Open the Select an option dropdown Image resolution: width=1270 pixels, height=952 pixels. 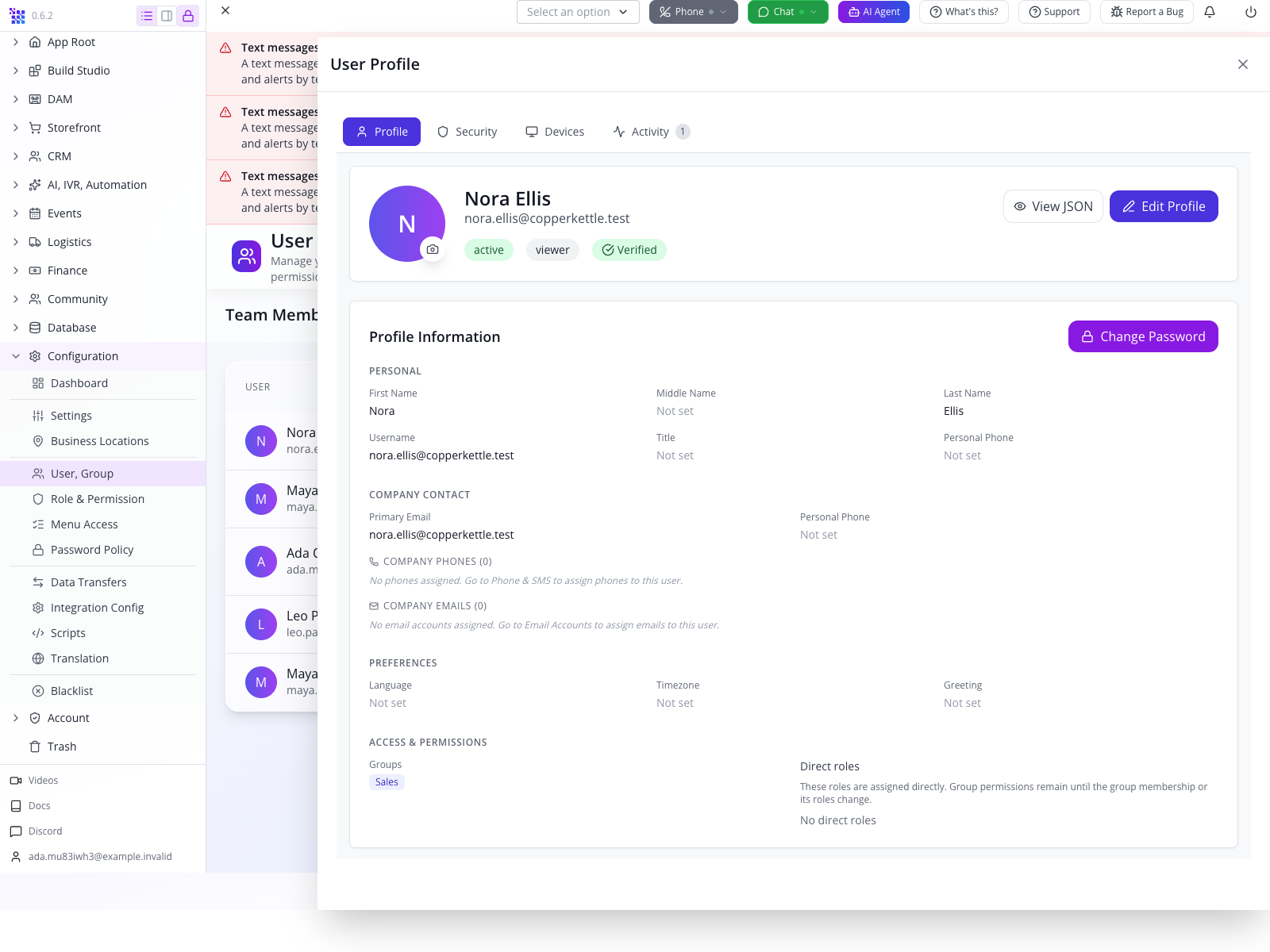point(578,12)
